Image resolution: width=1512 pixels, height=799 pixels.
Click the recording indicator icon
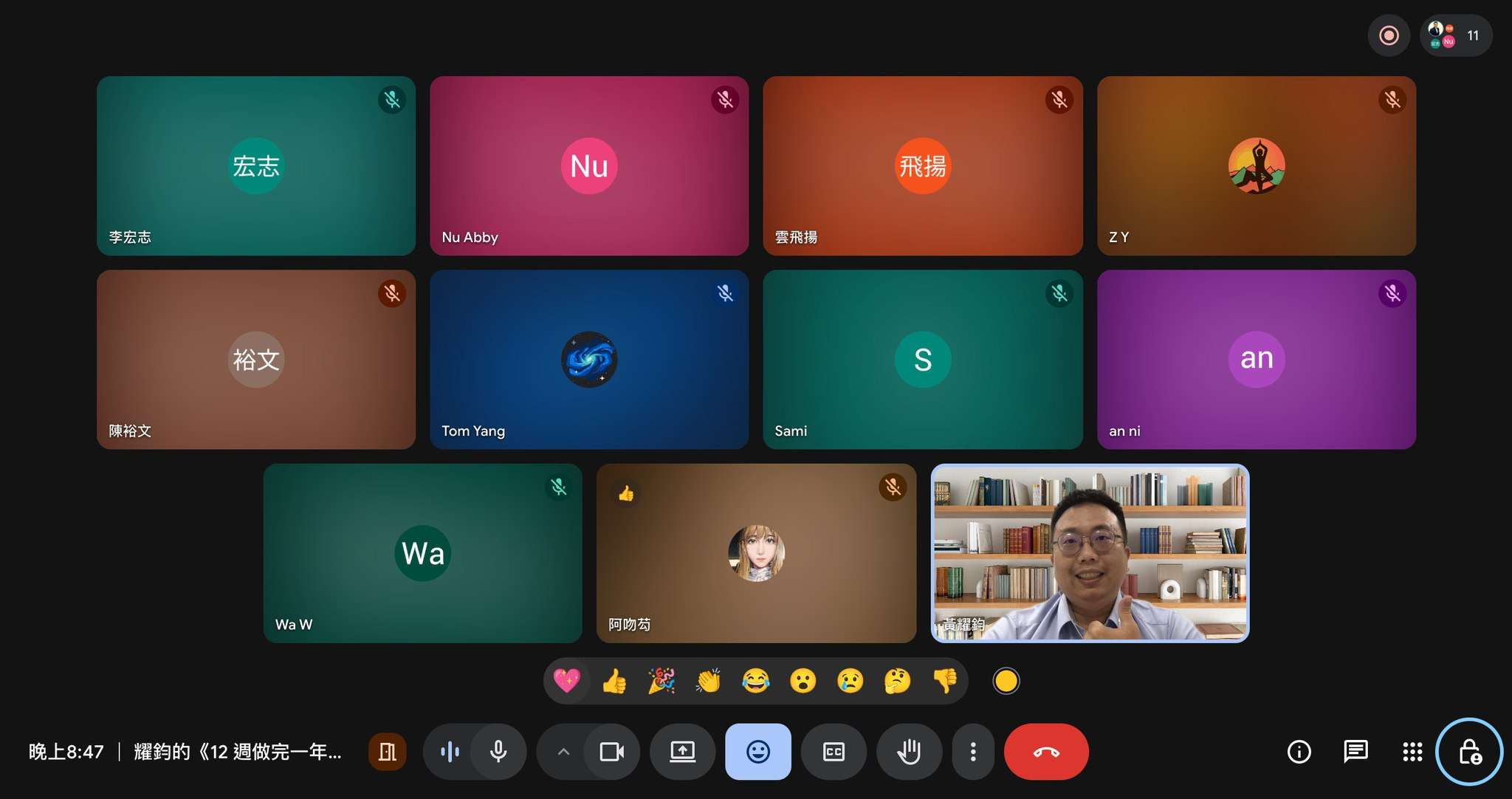[1389, 35]
